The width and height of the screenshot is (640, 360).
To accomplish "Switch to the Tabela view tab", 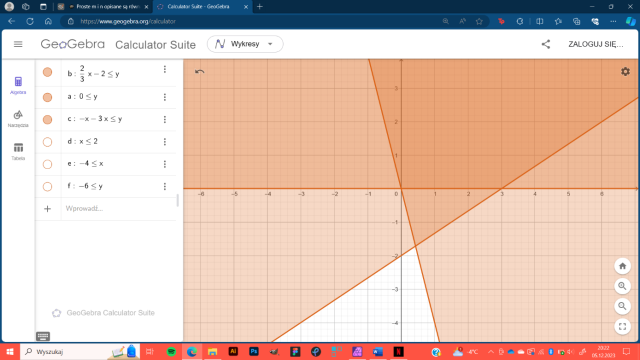I will click(18, 151).
